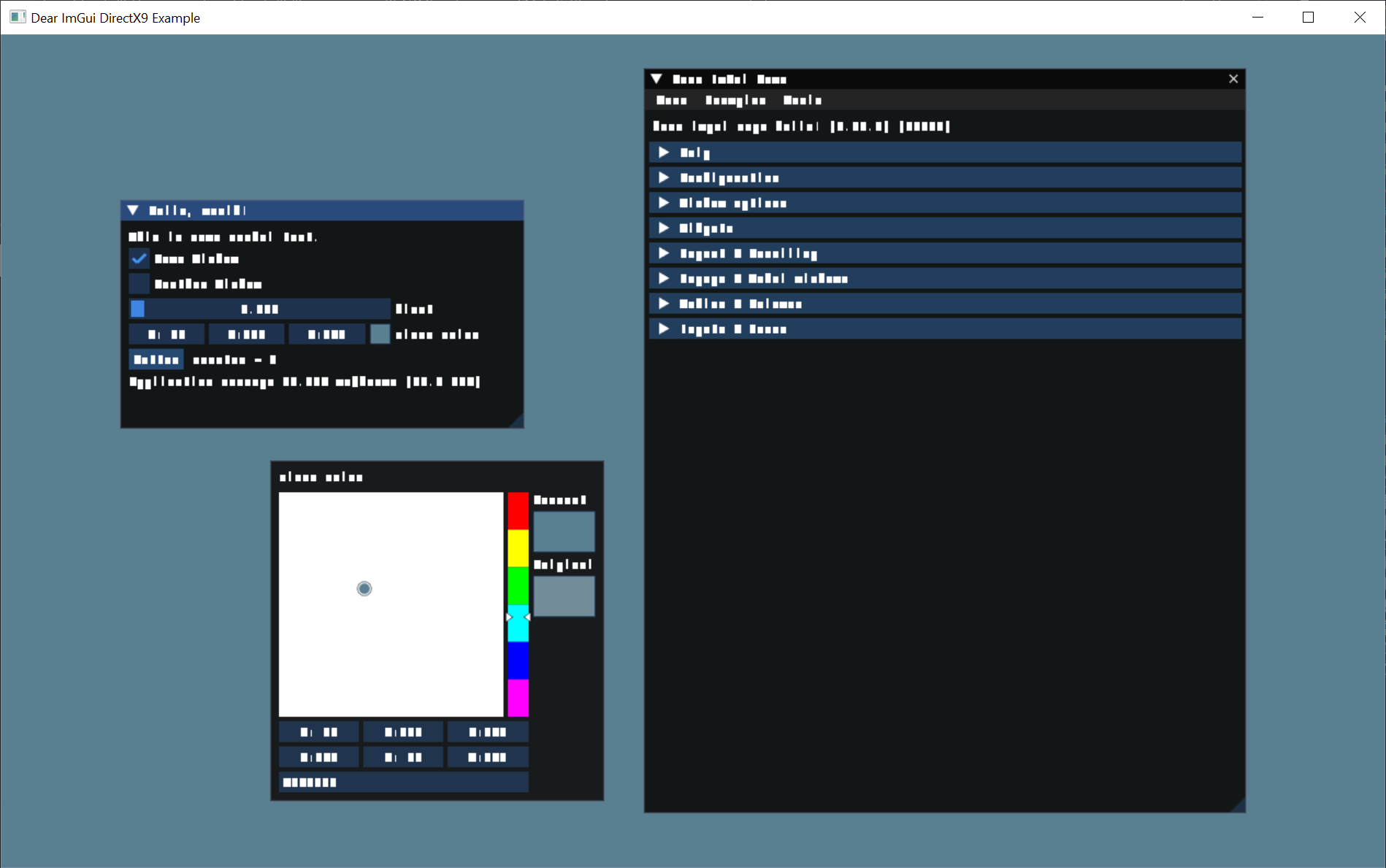This screenshot has height=868, width=1386.
Task: Close the DirectX9 Example application window
Action: 1360,17
